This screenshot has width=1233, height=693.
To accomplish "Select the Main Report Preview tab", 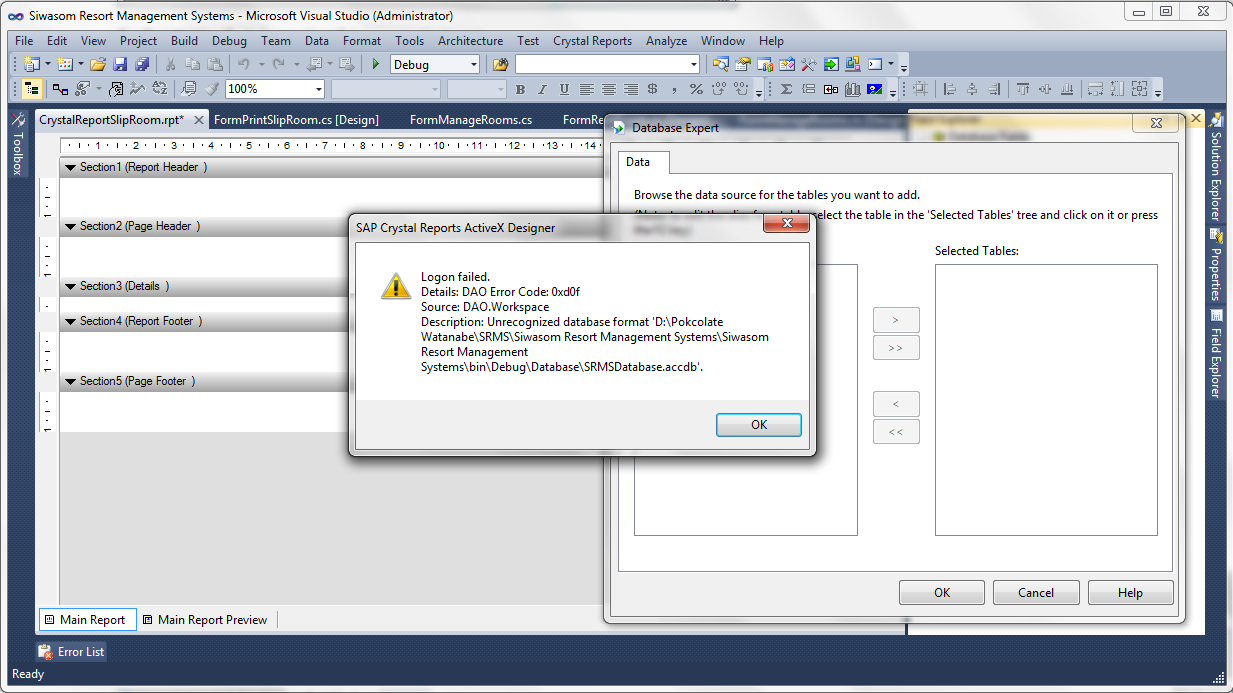I will click(x=204, y=620).
